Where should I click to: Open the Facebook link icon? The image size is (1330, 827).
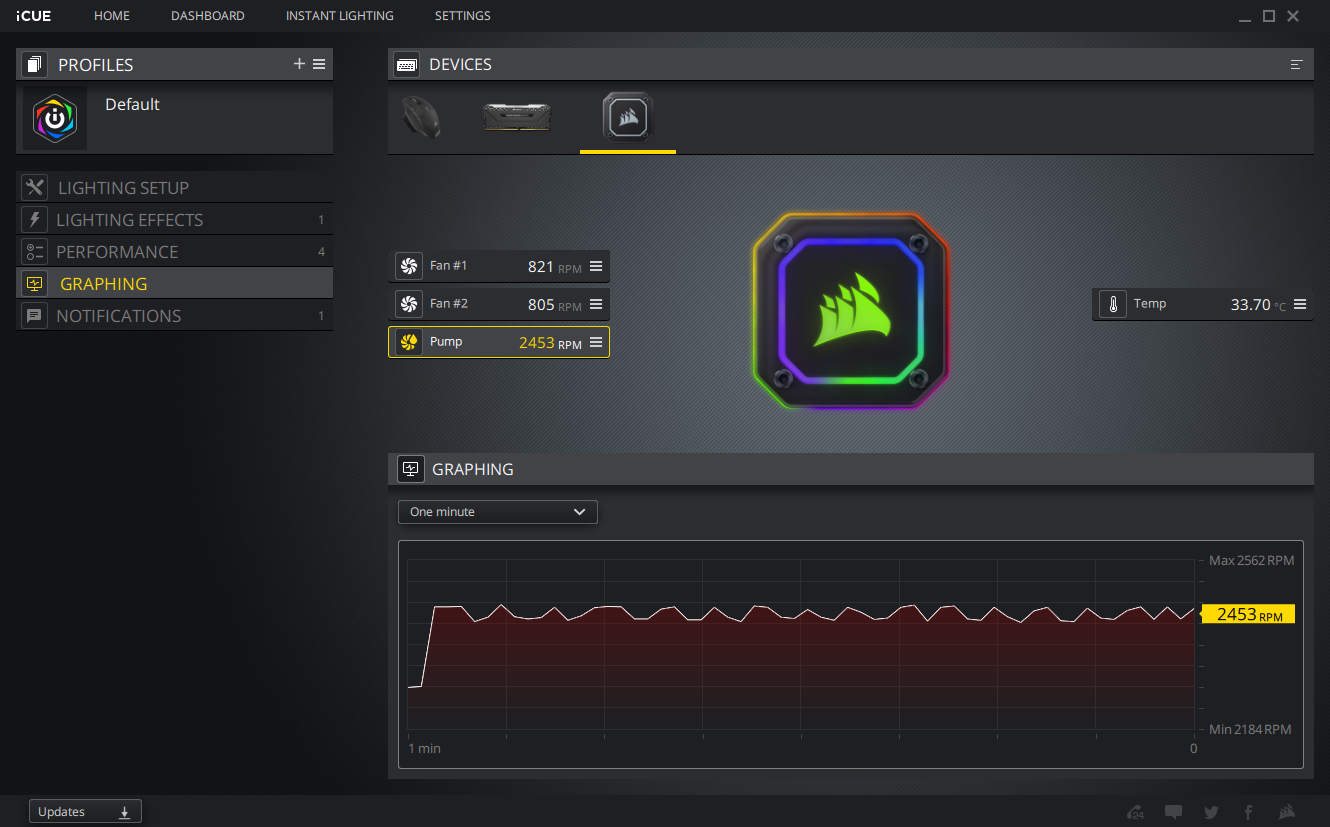tap(1248, 812)
